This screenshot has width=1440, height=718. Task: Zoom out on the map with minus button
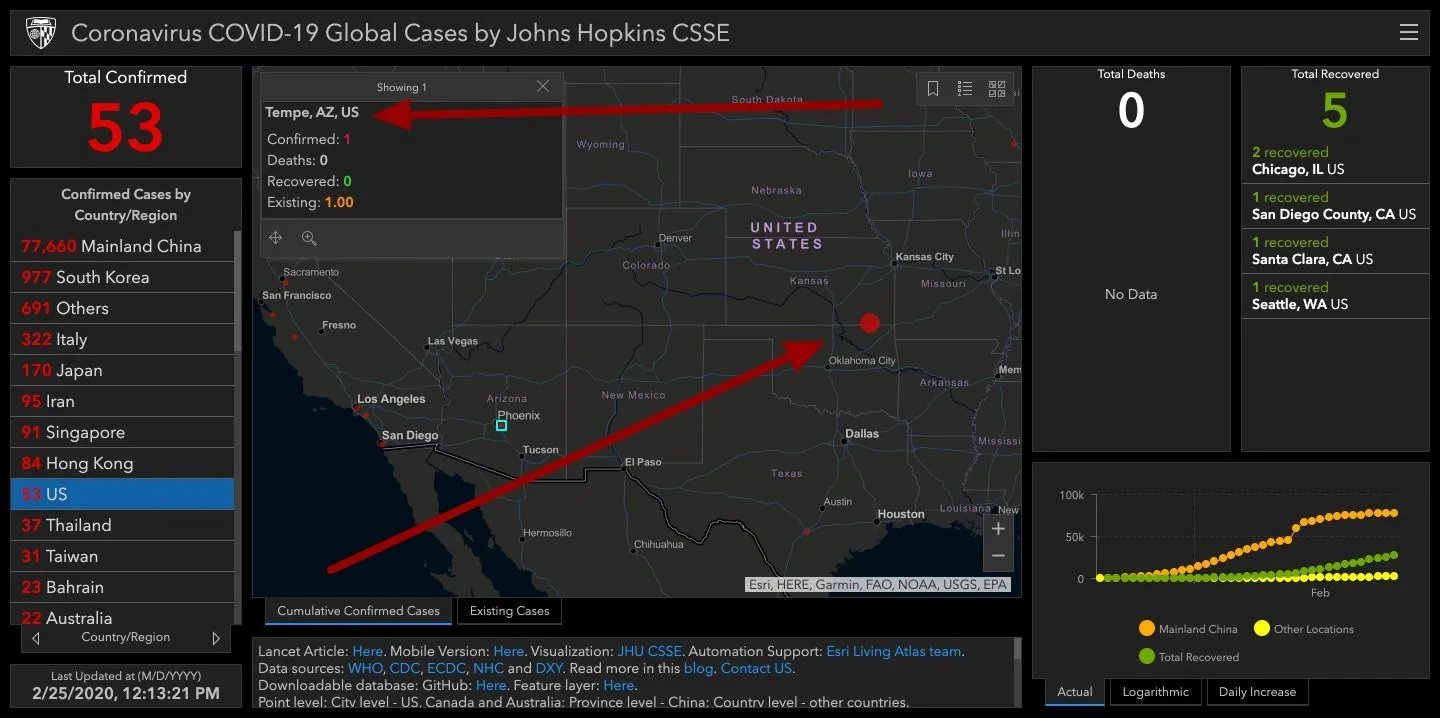point(998,557)
